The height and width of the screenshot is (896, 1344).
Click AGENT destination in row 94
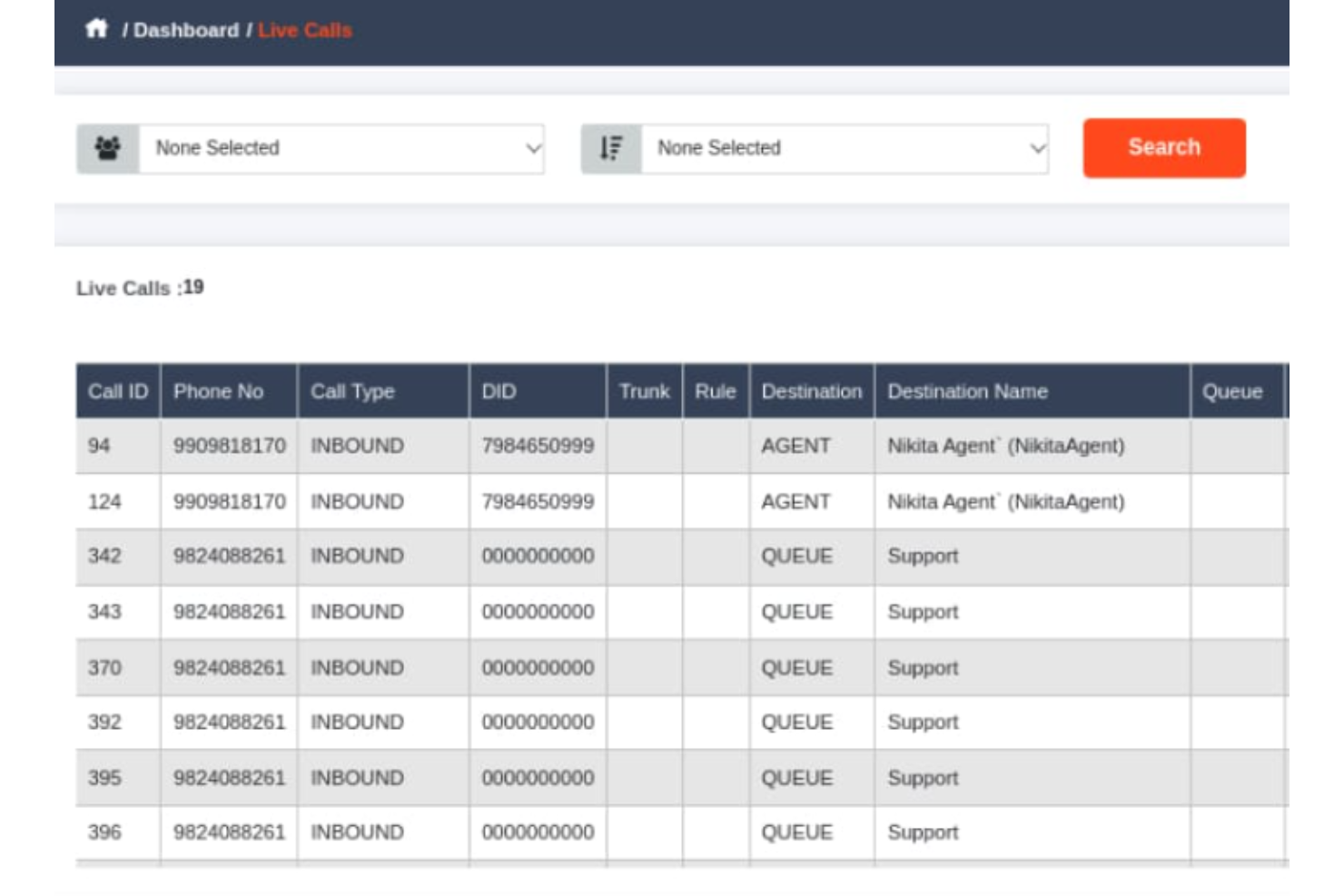(796, 446)
